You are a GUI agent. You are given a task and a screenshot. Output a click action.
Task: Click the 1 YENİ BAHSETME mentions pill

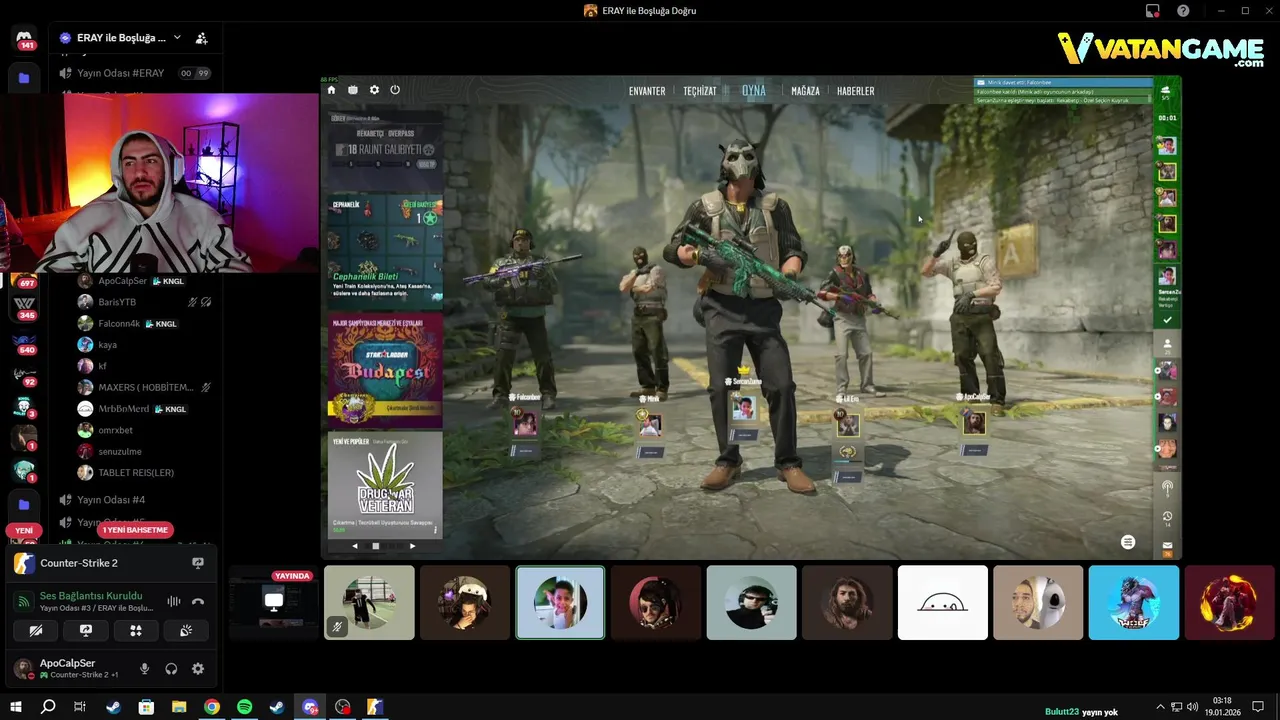135,530
